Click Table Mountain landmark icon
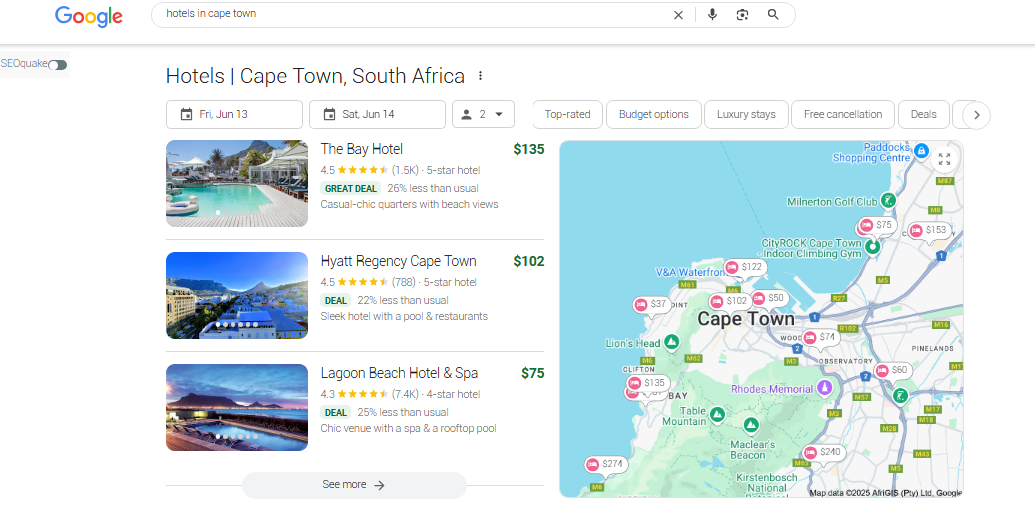This screenshot has height=521, width=1035. coord(718,414)
